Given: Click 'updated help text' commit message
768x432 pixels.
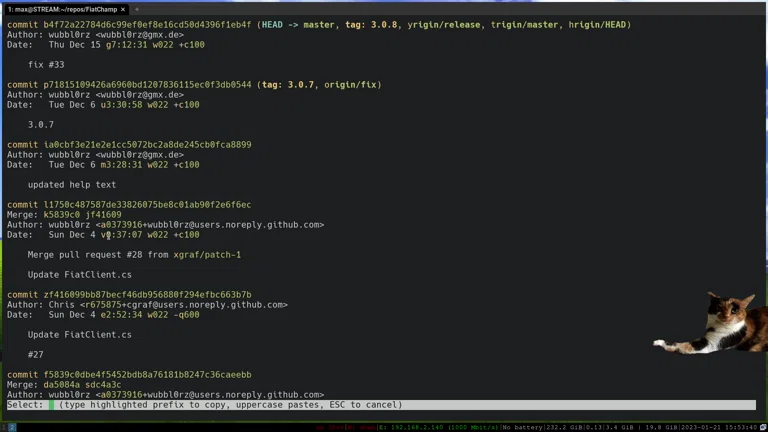Looking at the screenshot, I should [x=72, y=185].
